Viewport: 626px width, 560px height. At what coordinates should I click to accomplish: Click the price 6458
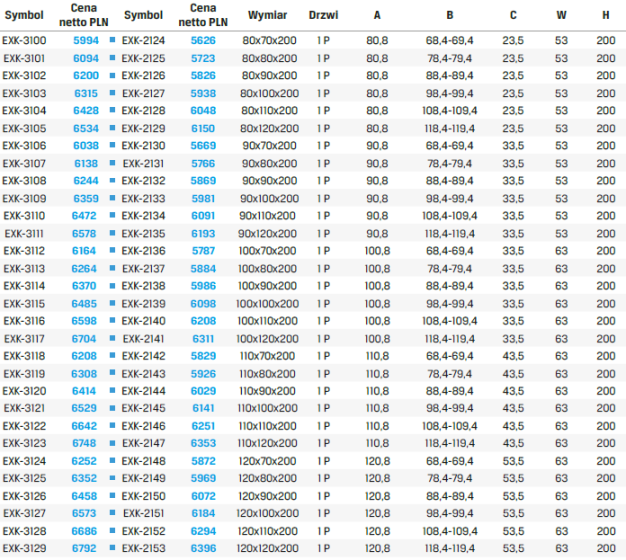point(84,497)
